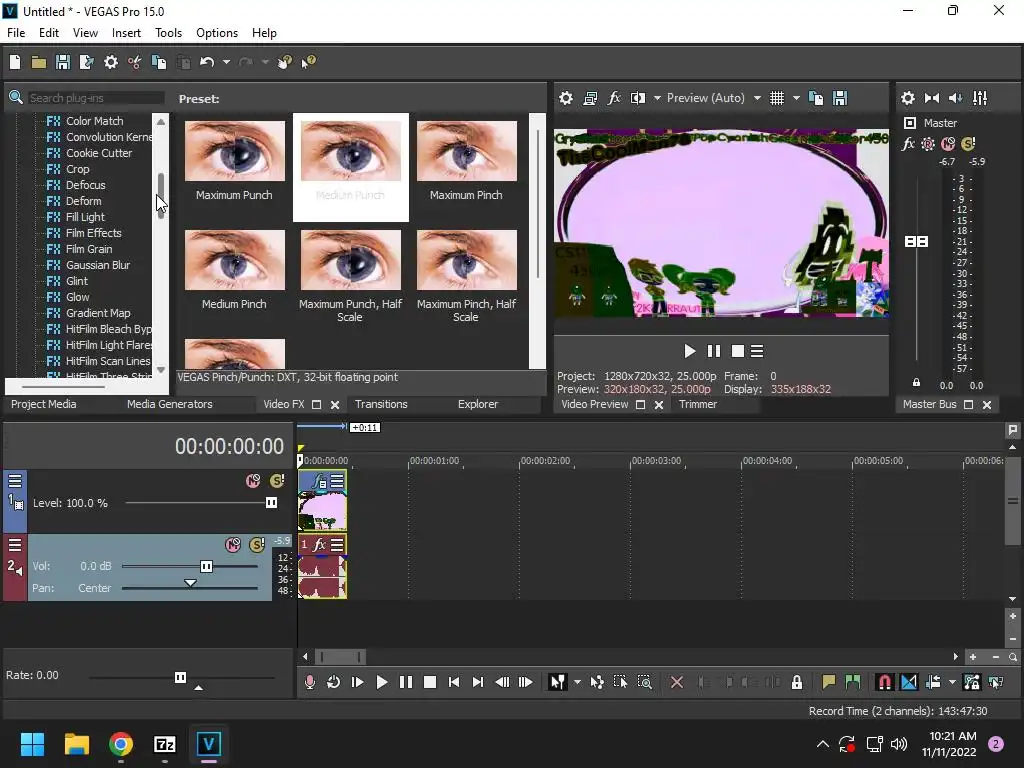1024x768 pixels.
Task: Toggle preview on external monitor icon
Action: [590, 98]
